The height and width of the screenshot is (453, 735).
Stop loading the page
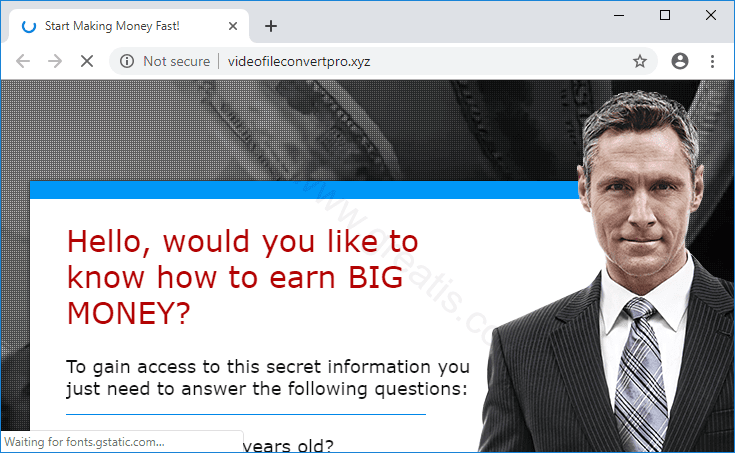point(87,61)
